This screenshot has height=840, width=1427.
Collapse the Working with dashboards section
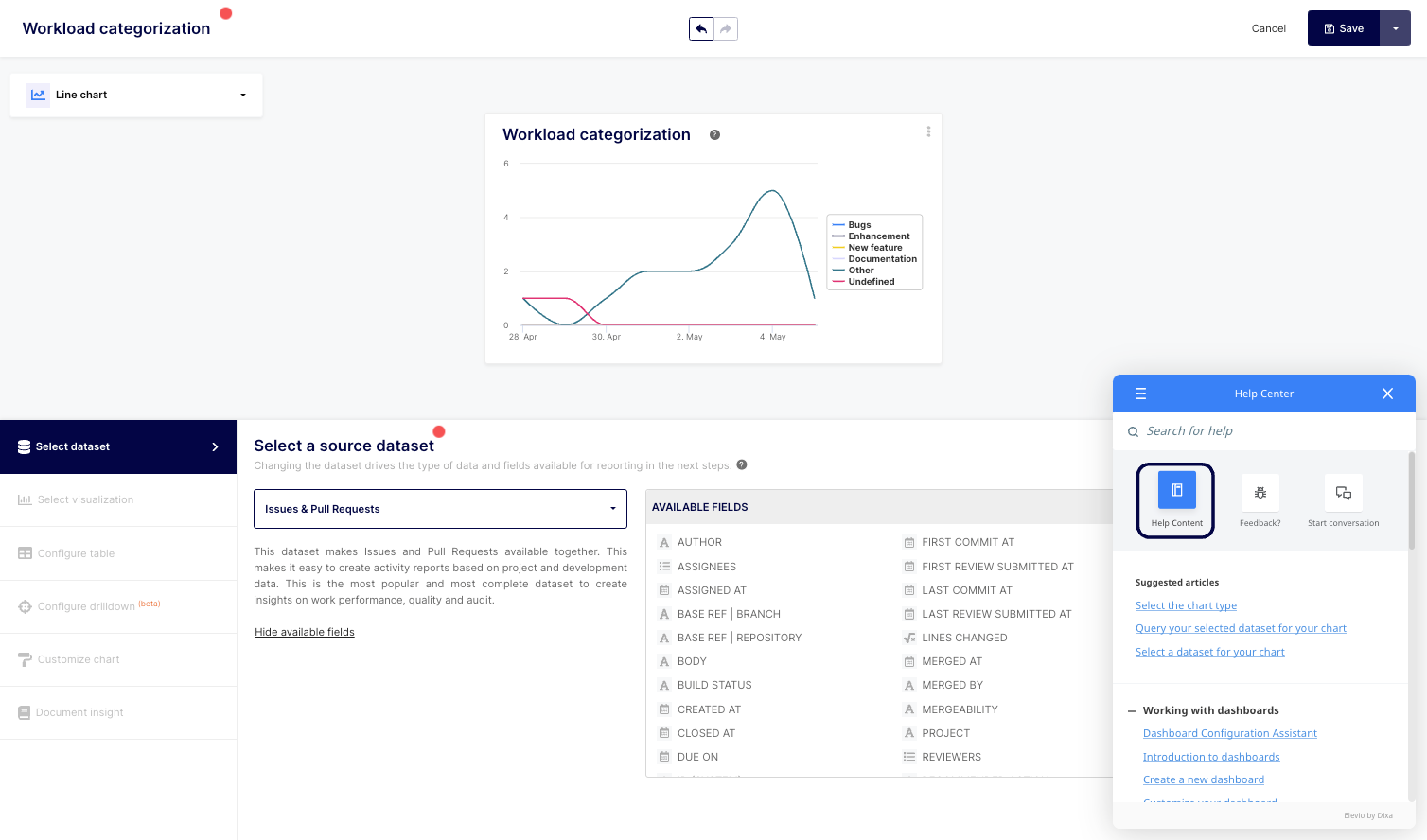pos(1132,710)
